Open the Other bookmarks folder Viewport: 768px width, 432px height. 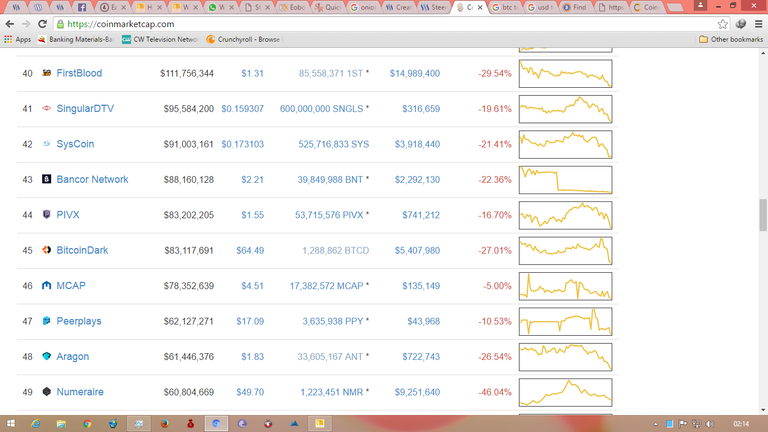(x=731, y=39)
